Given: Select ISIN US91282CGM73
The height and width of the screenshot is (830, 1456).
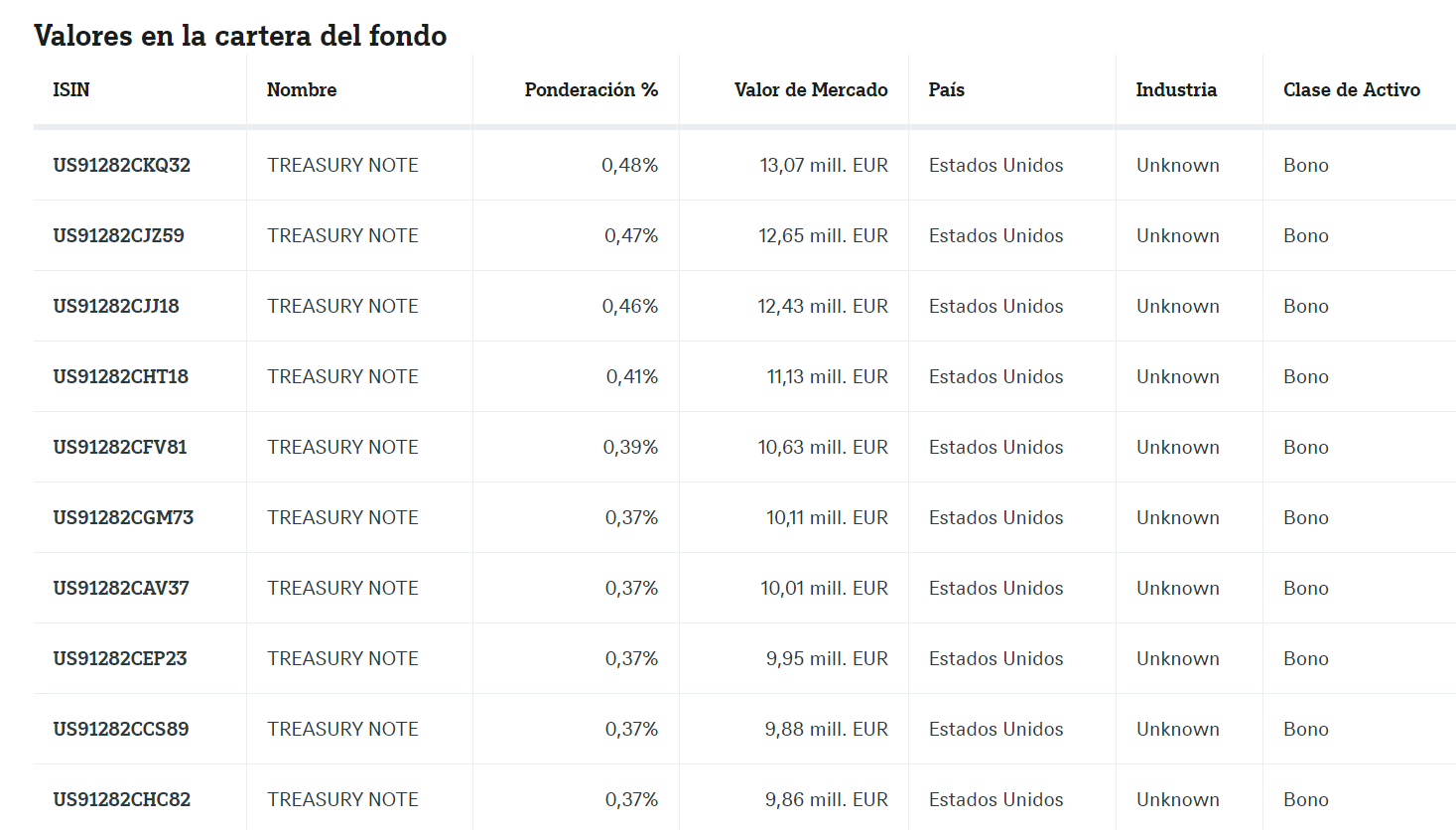Looking at the screenshot, I should (x=123, y=517).
